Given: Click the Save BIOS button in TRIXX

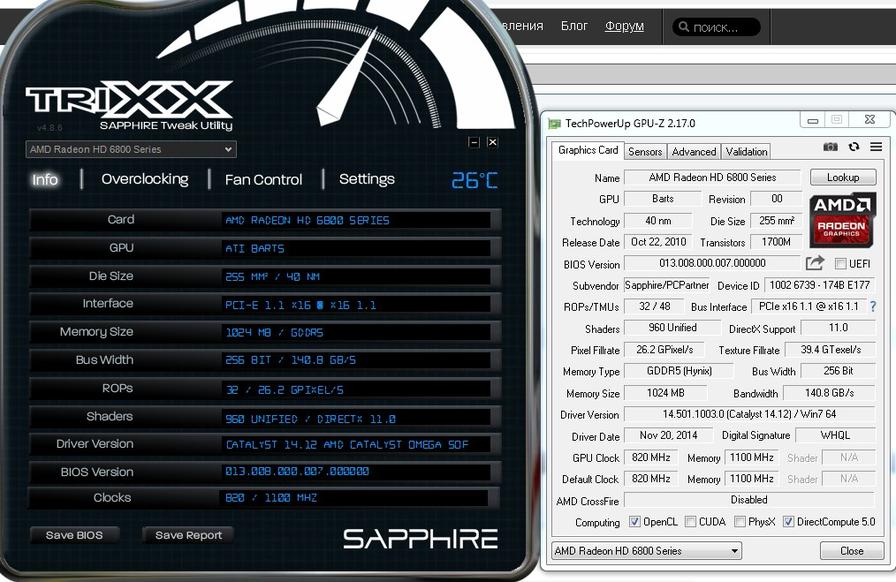Looking at the screenshot, I should click(74, 535).
